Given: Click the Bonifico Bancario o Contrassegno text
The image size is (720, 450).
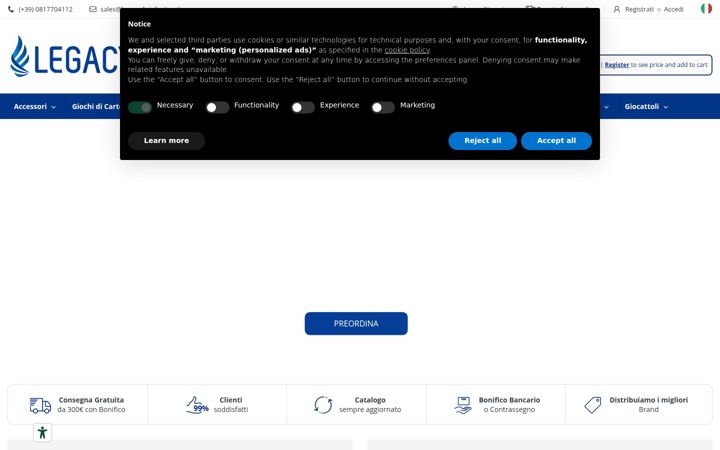Looking at the screenshot, I should pyautogui.click(x=509, y=405).
